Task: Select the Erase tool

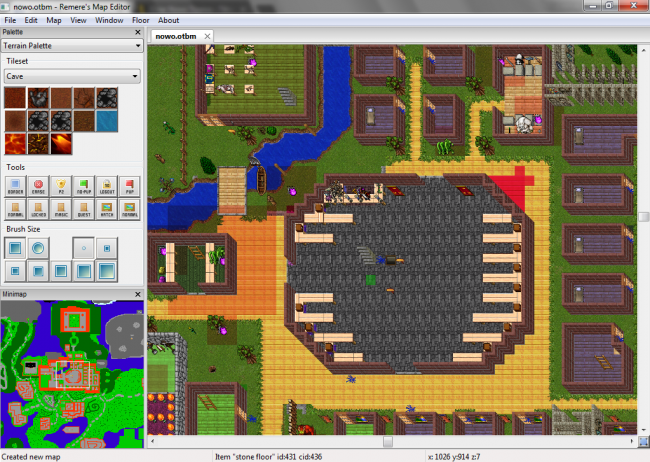Action: click(x=38, y=186)
